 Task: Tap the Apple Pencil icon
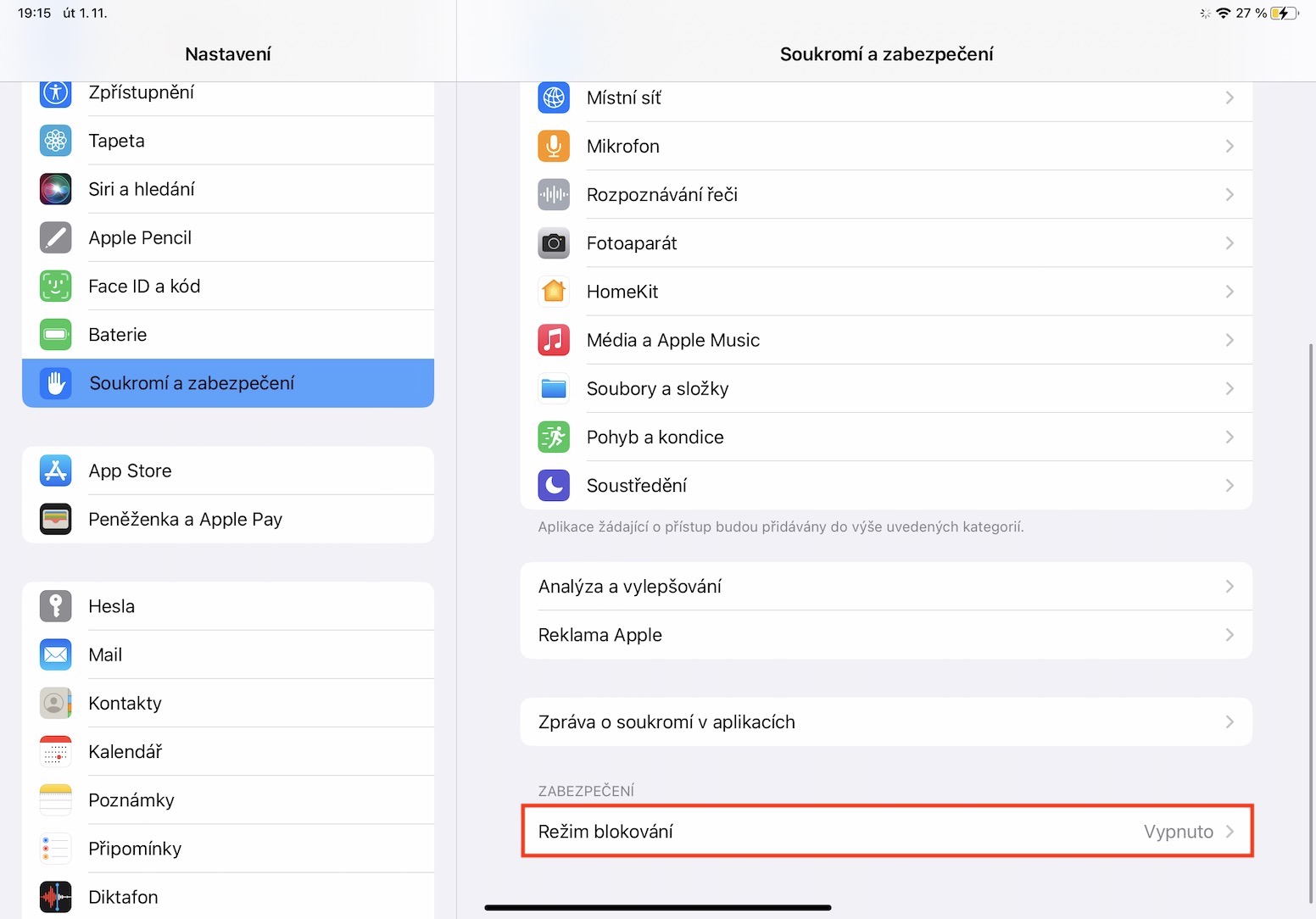(x=56, y=237)
